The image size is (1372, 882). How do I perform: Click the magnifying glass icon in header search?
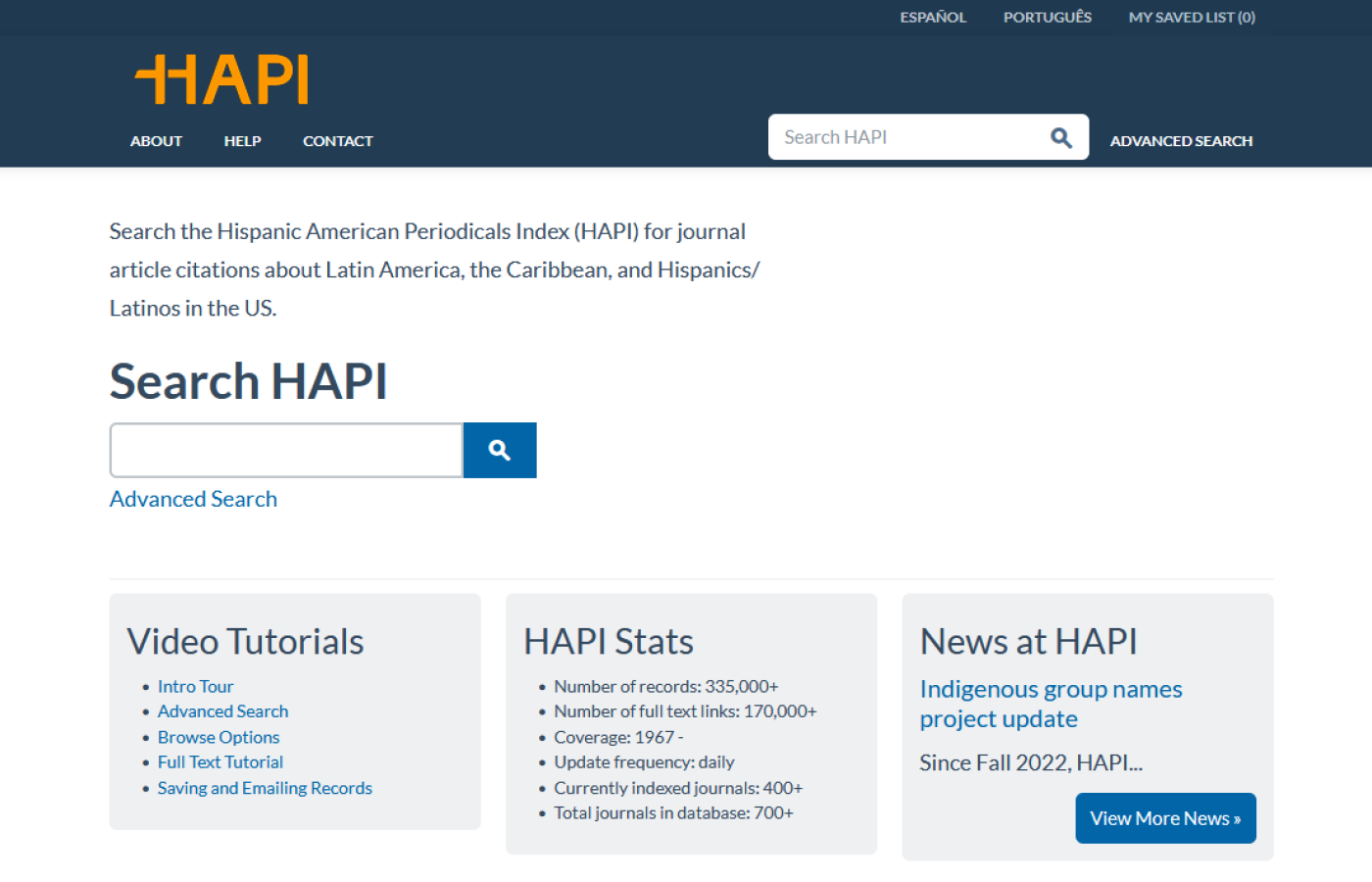1060,137
